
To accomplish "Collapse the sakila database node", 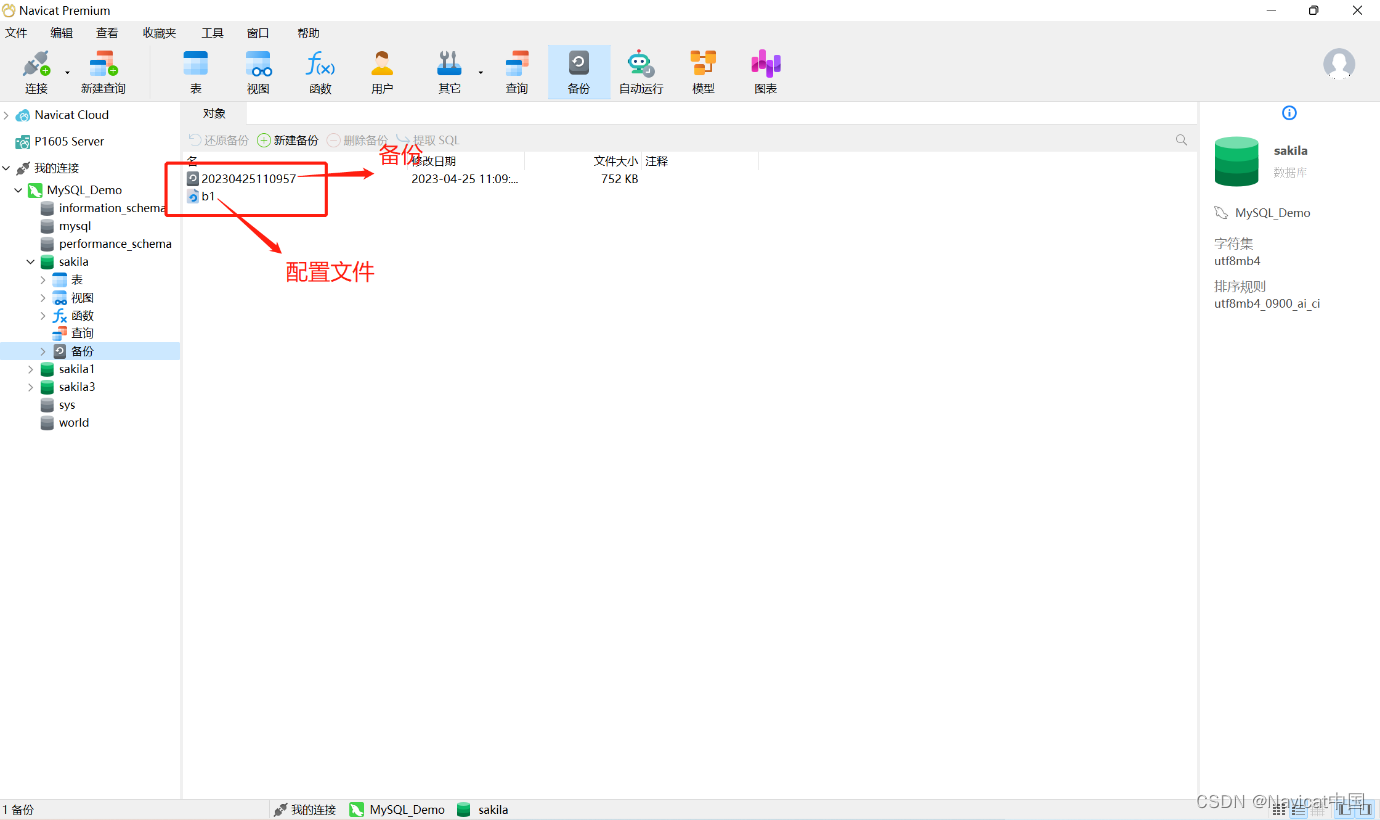I will (30, 262).
